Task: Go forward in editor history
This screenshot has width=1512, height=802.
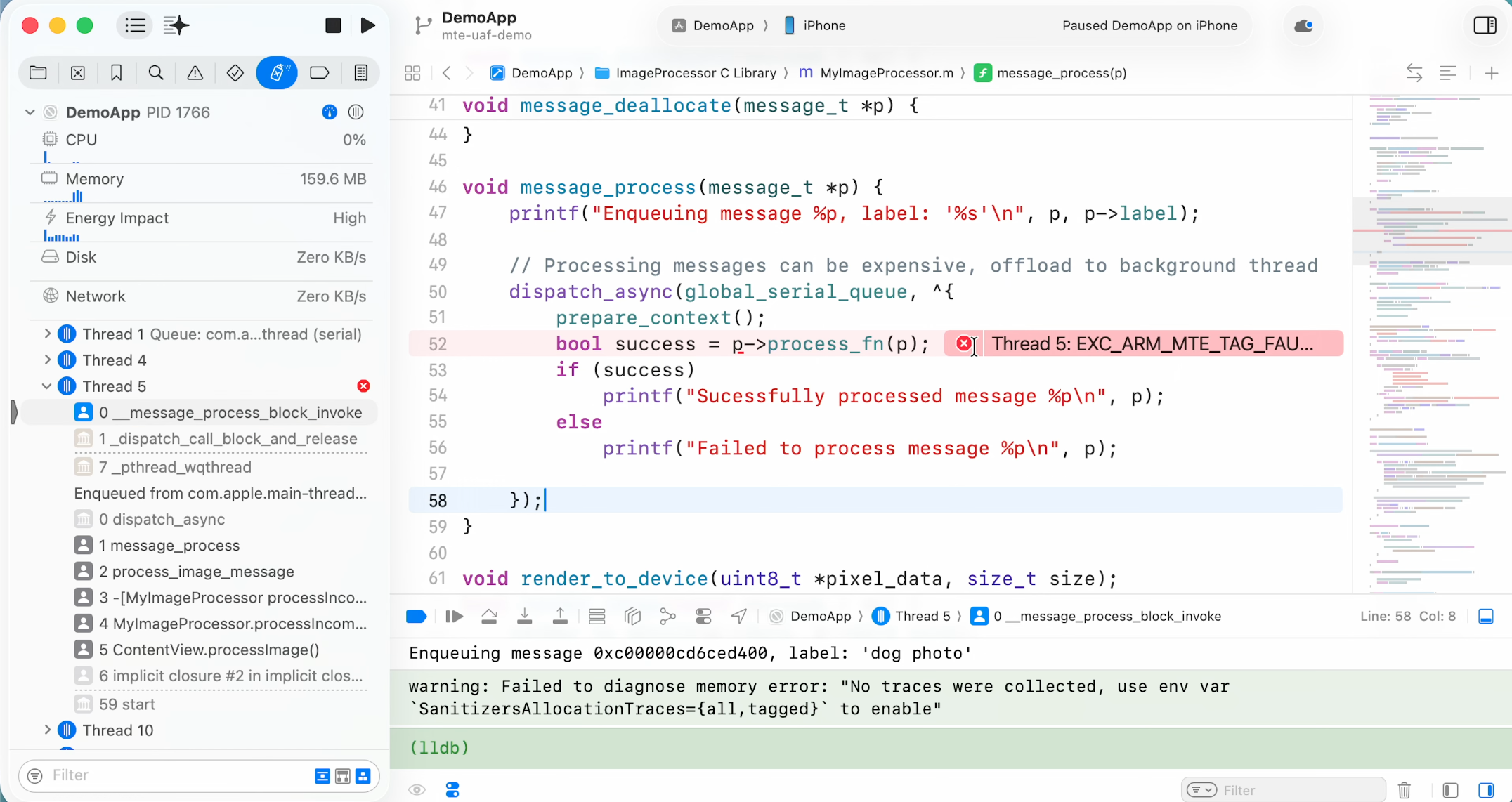Action: (x=469, y=73)
